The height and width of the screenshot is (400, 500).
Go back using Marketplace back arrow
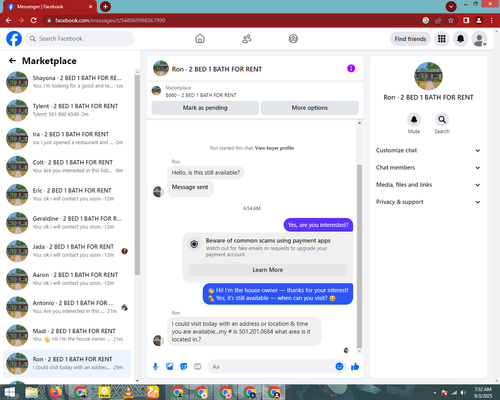(12, 61)
